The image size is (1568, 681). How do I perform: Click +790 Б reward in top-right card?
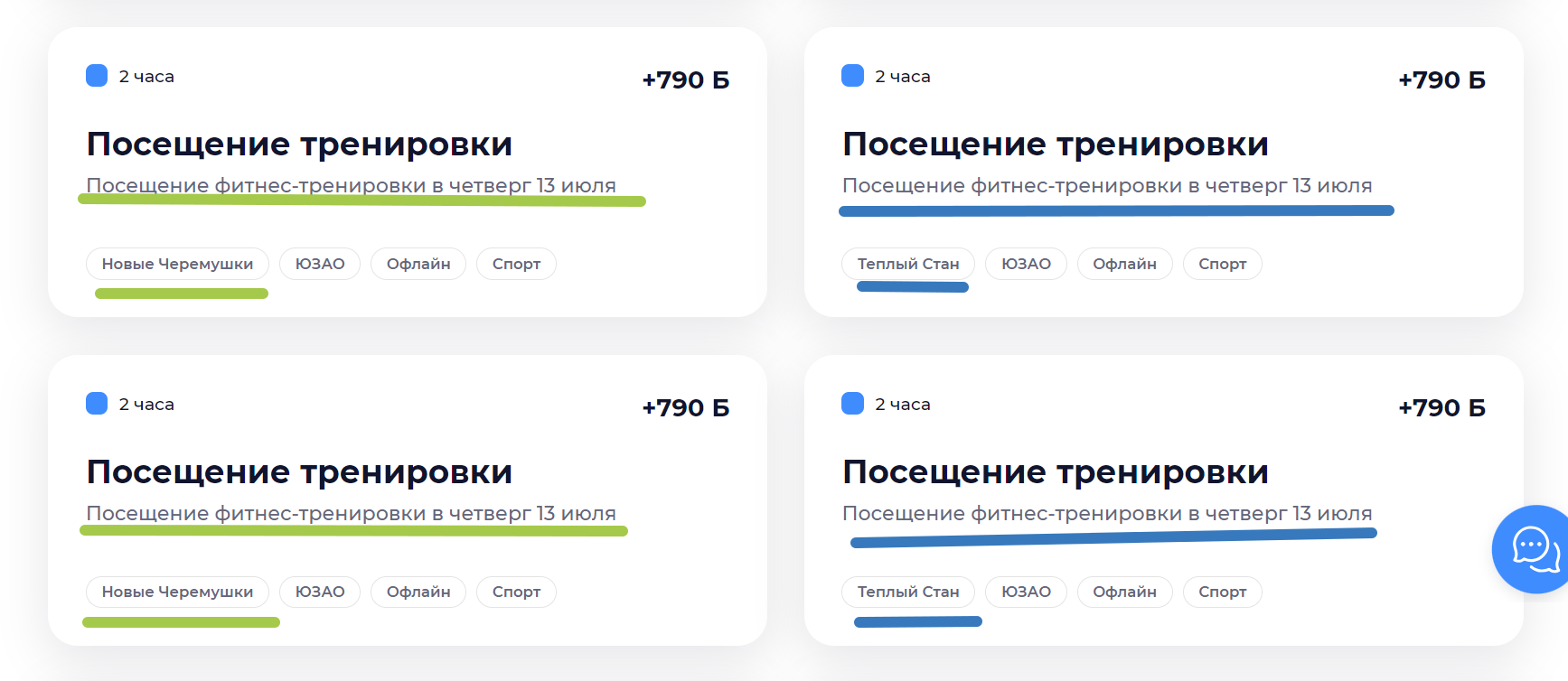click(x=1441, y=79)
